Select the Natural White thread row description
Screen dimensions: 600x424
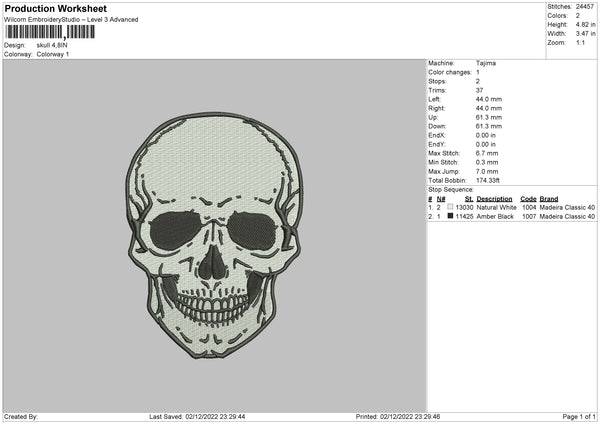pyautogui.click(x=495, y=207)
